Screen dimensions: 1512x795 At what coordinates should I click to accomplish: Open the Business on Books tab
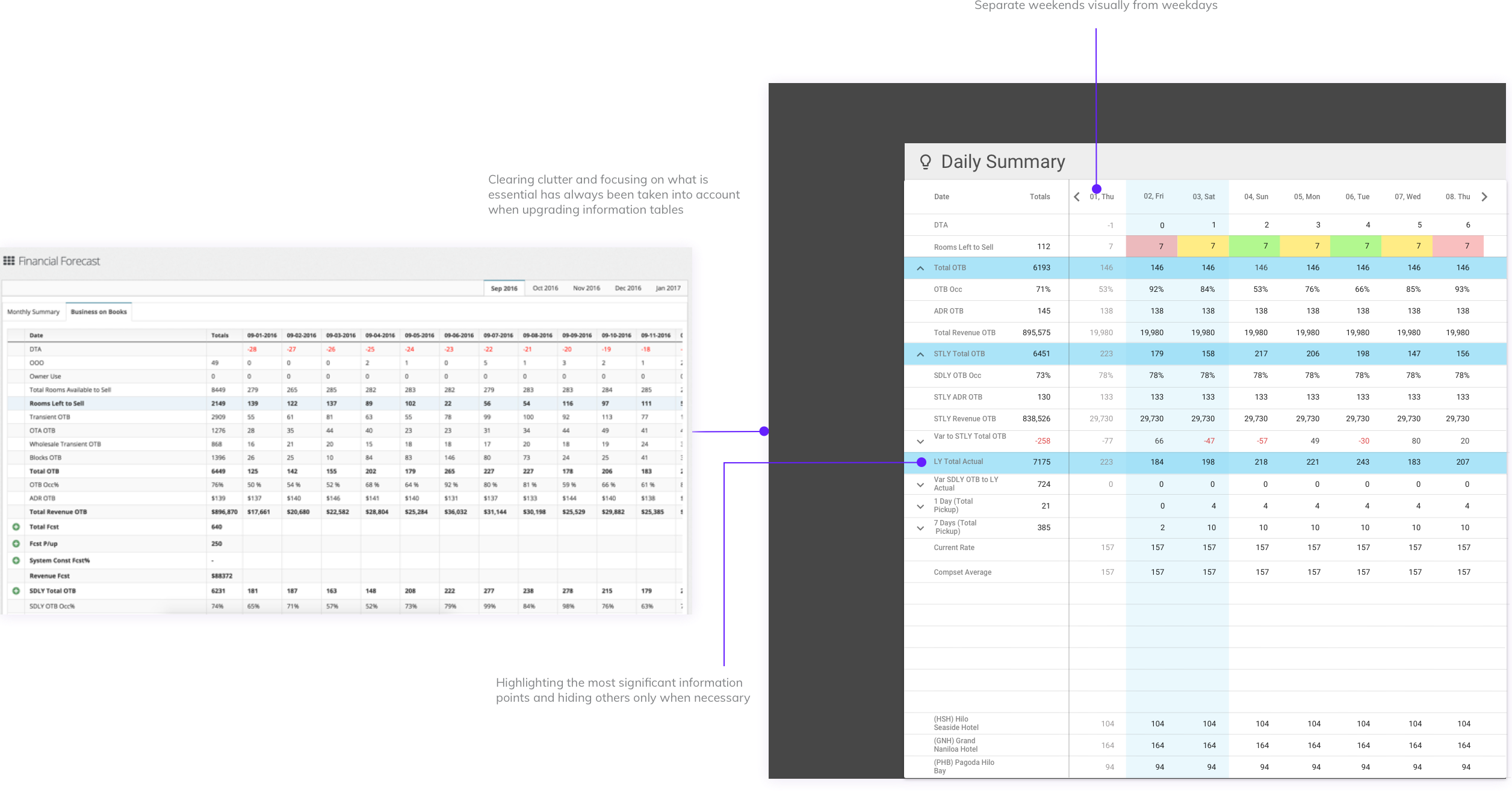point(99,312)
